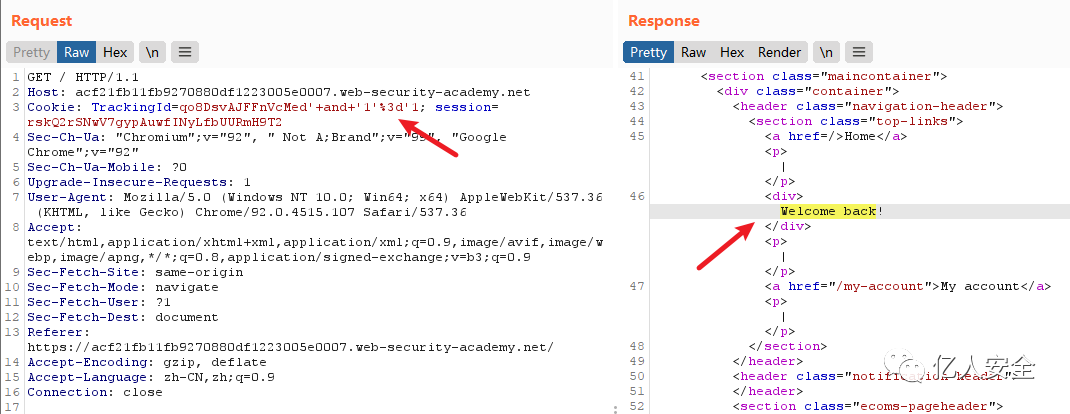Open Render tab in Response panel
This screenshot has height=414, width=1070.
[779, 52]
